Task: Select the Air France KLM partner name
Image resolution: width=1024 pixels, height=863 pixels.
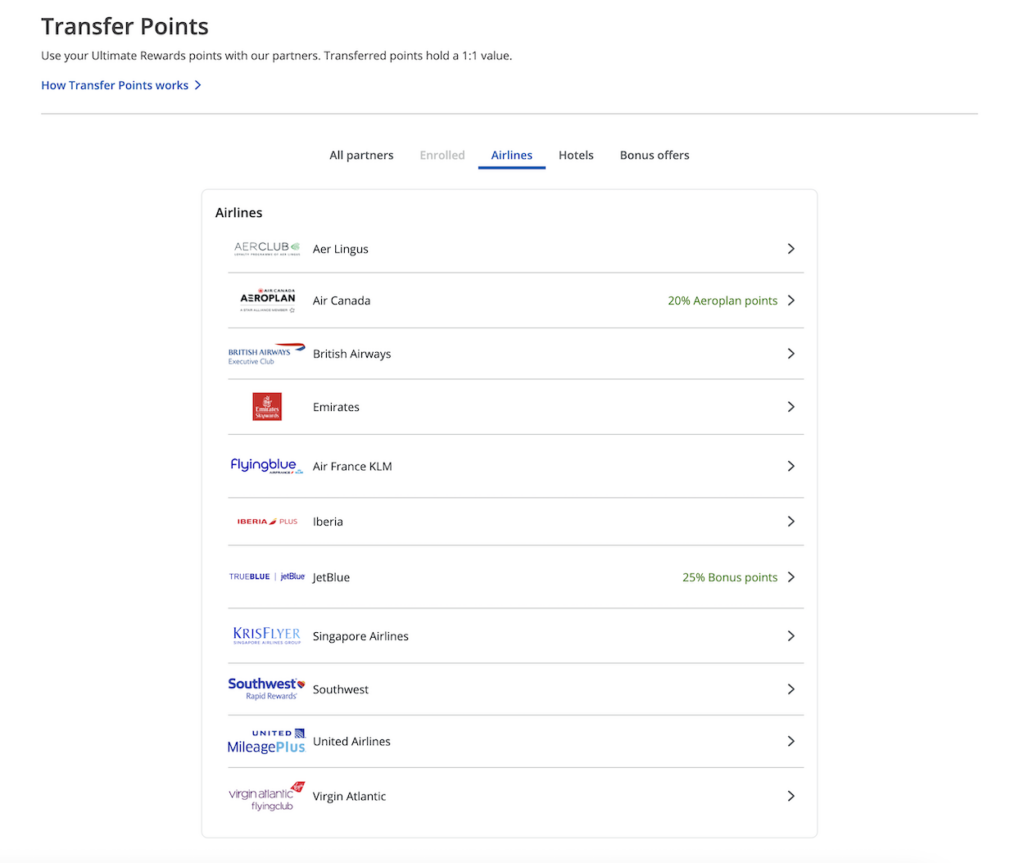Action: click(352, 466)
